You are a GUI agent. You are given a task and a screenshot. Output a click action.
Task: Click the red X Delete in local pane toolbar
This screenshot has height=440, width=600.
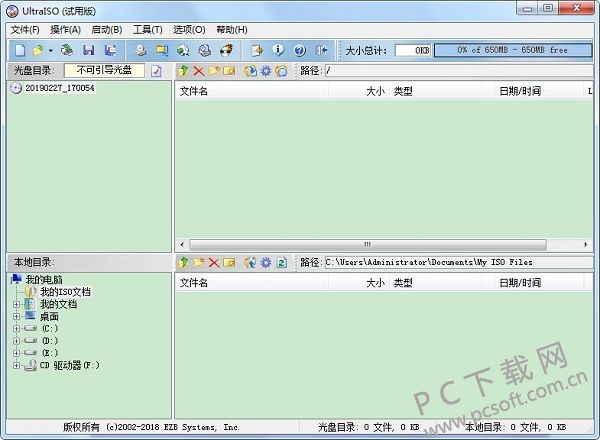coord(214,262)
